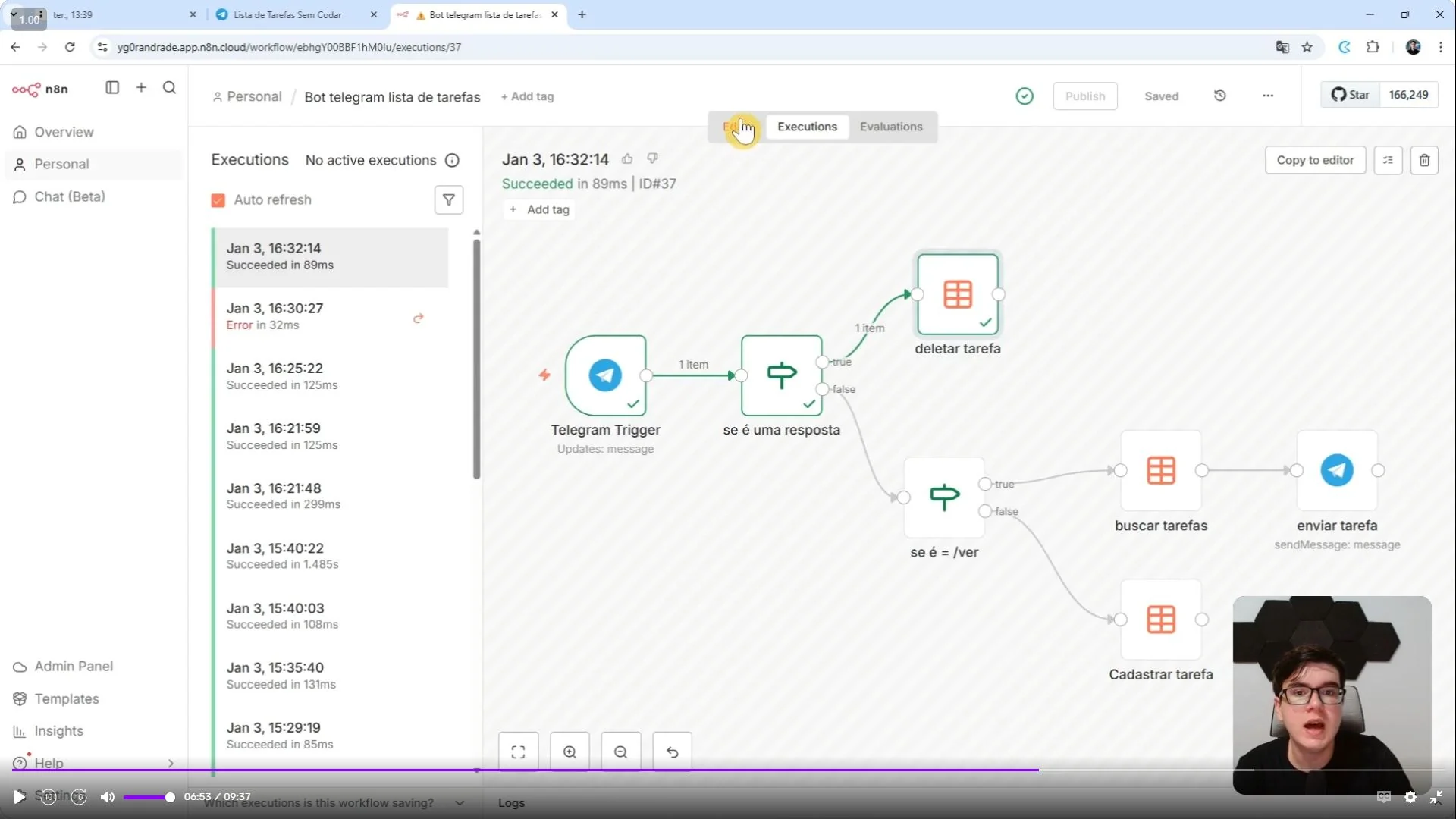Screen dimensions: 1456x819
Task: Switch to the Evaluations tab
Action: coord(891,127)
